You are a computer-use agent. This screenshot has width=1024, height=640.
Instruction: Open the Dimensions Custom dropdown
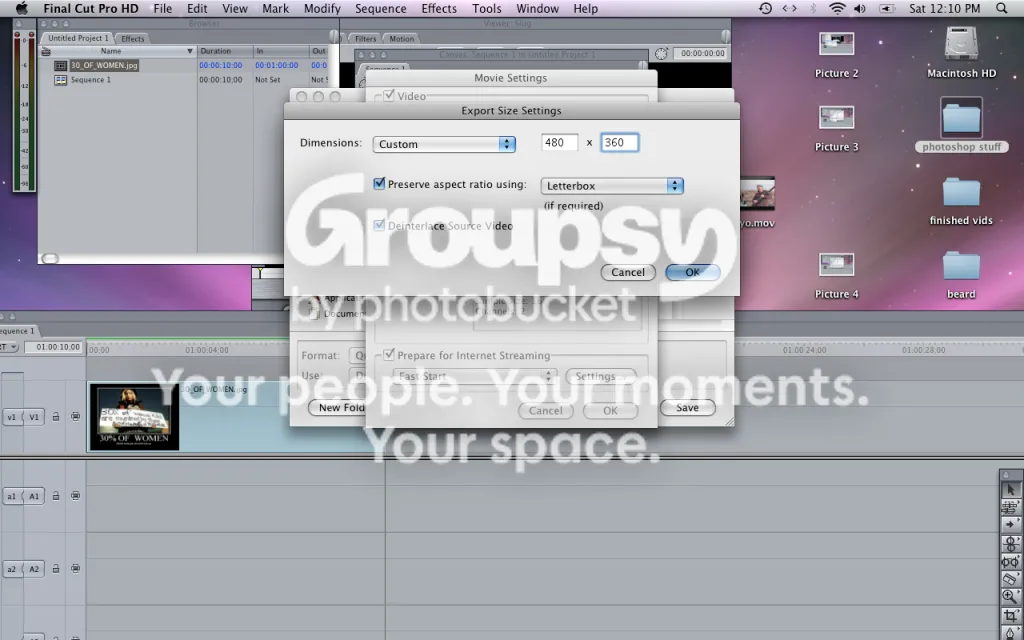444,144
